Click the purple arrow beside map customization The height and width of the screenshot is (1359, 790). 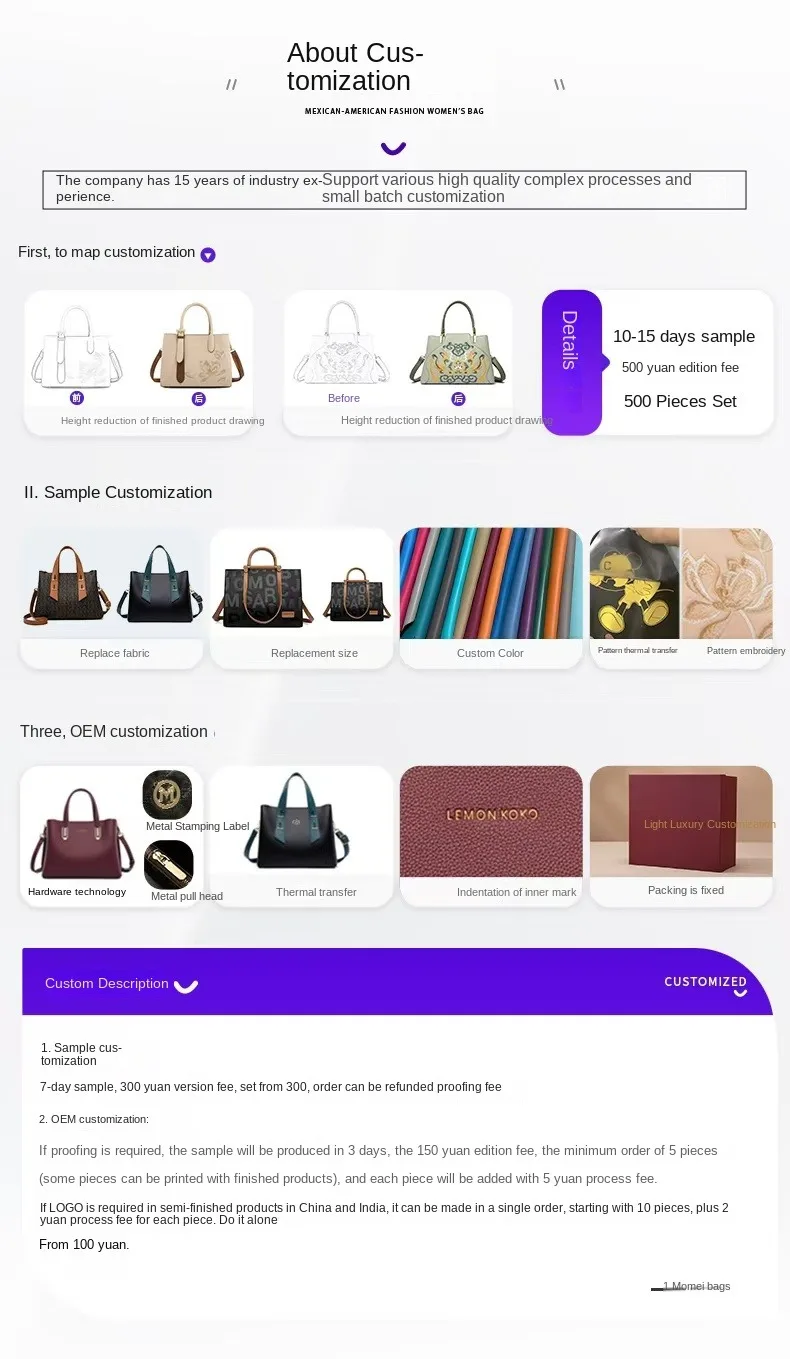click(x=208, y=255)
